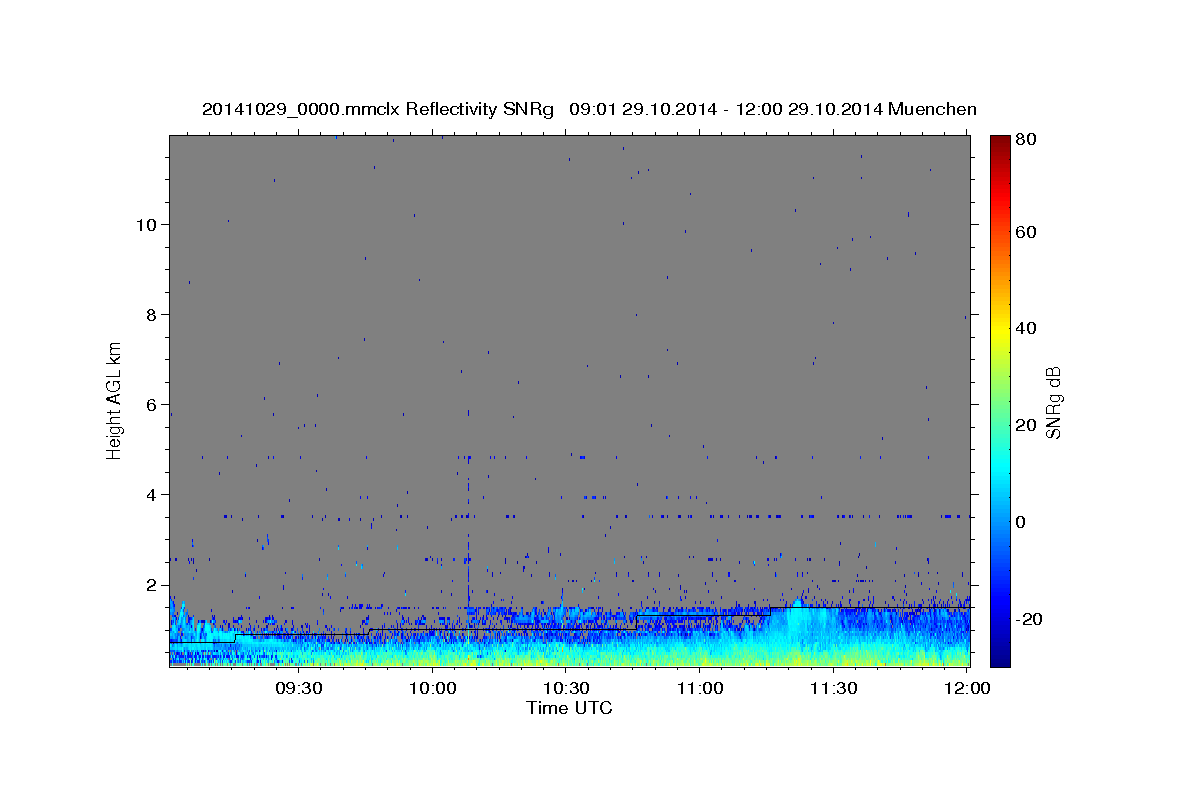Image resolution: width=1200 pixels, height=800 pixels.
Task: Click the 'SNRg dB' colorbar label
Action: [x=1053, y=402]
